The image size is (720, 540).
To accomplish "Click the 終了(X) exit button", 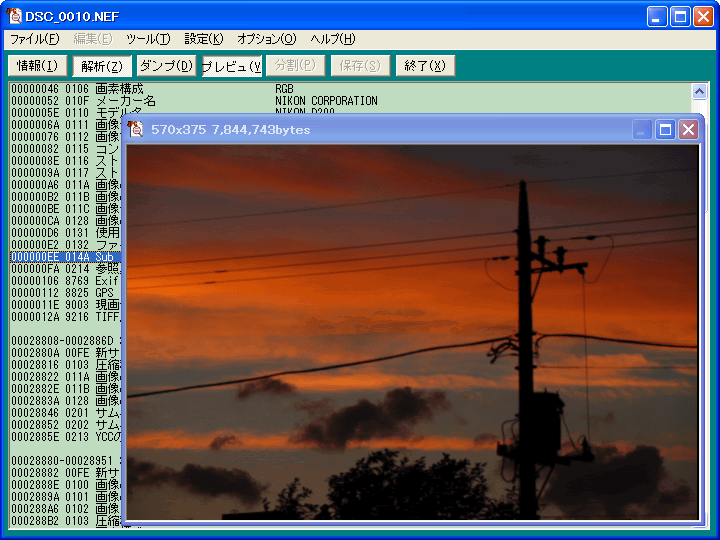I will pyautogui.click(x=426, y=66).
